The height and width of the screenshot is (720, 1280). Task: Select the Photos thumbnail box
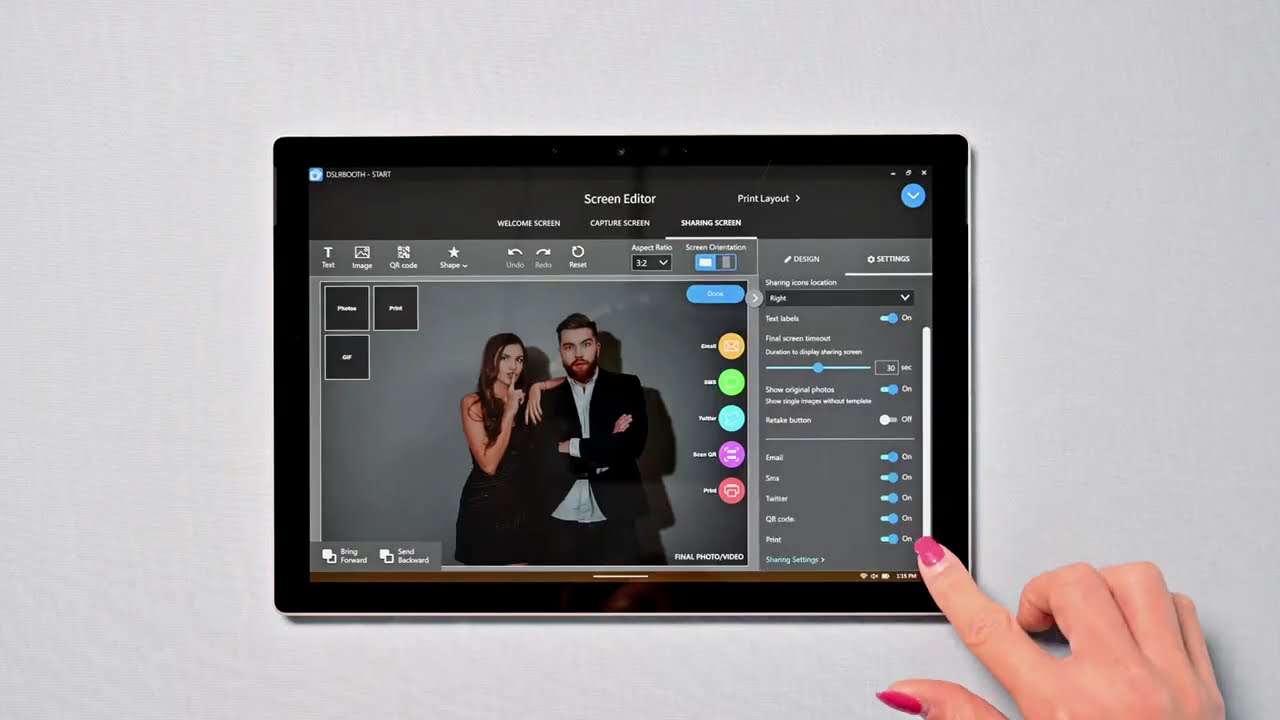347,308
